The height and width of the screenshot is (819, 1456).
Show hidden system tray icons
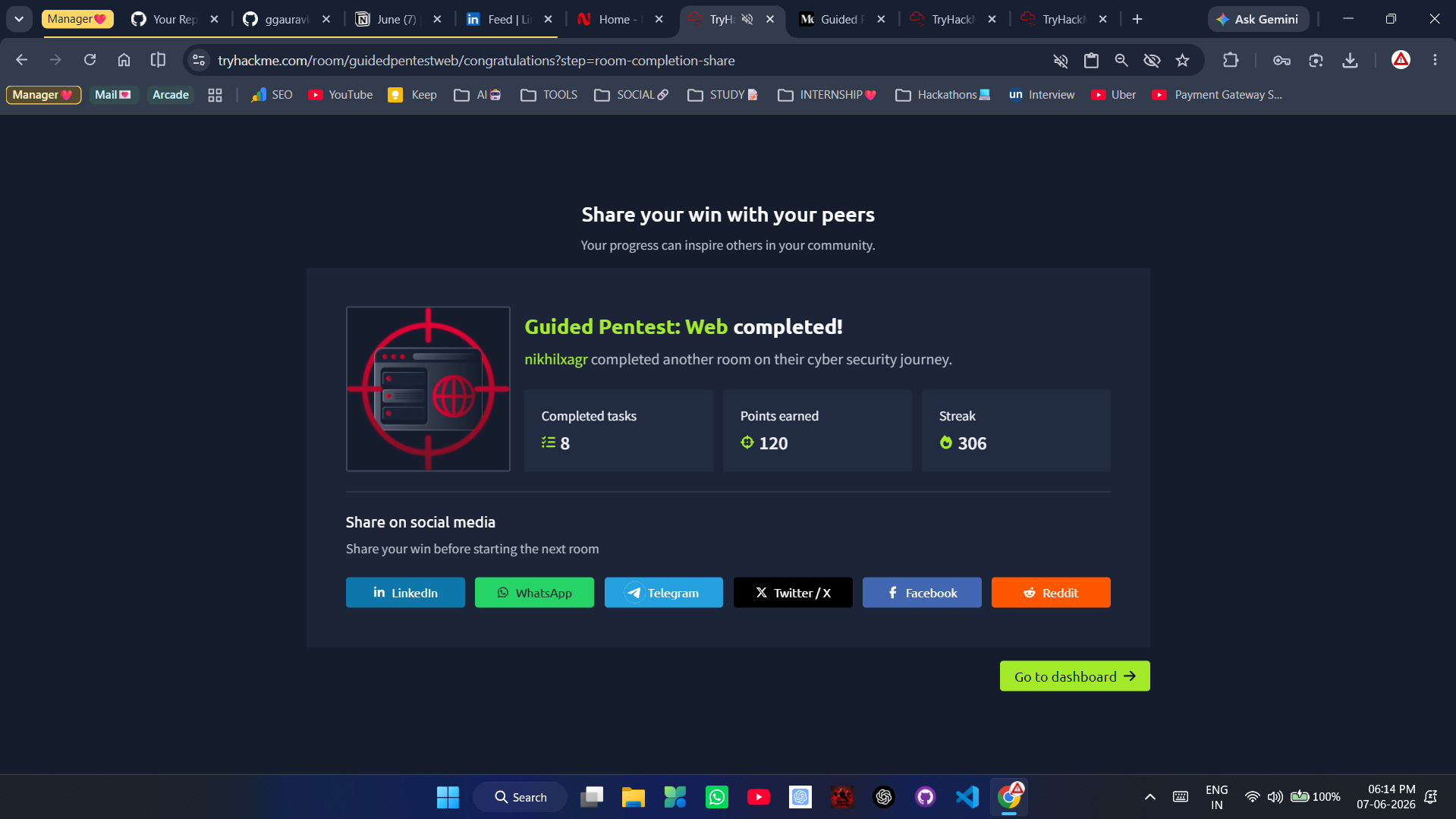1149,797
